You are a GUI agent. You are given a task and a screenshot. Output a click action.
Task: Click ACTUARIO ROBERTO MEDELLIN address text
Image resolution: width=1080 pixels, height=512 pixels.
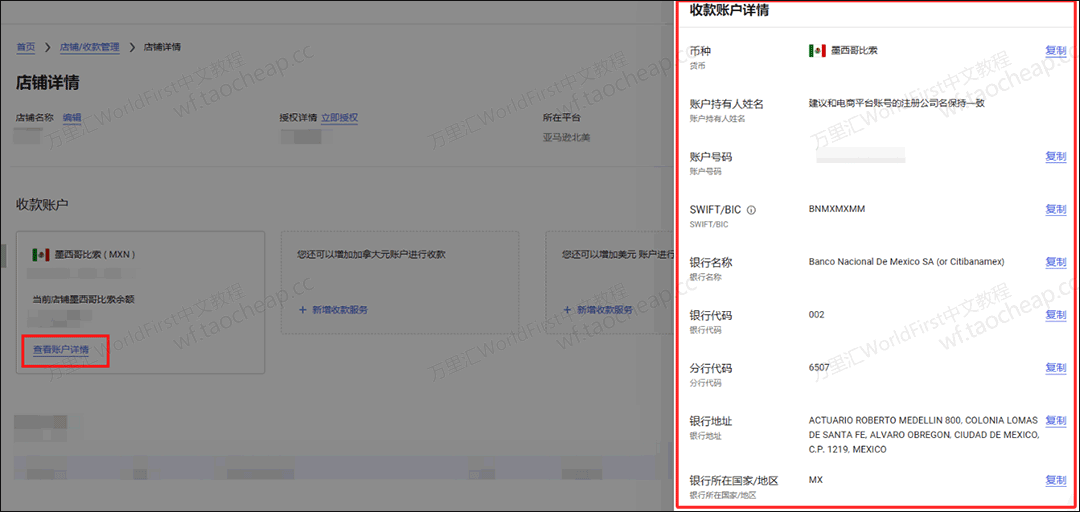[924, 435]
